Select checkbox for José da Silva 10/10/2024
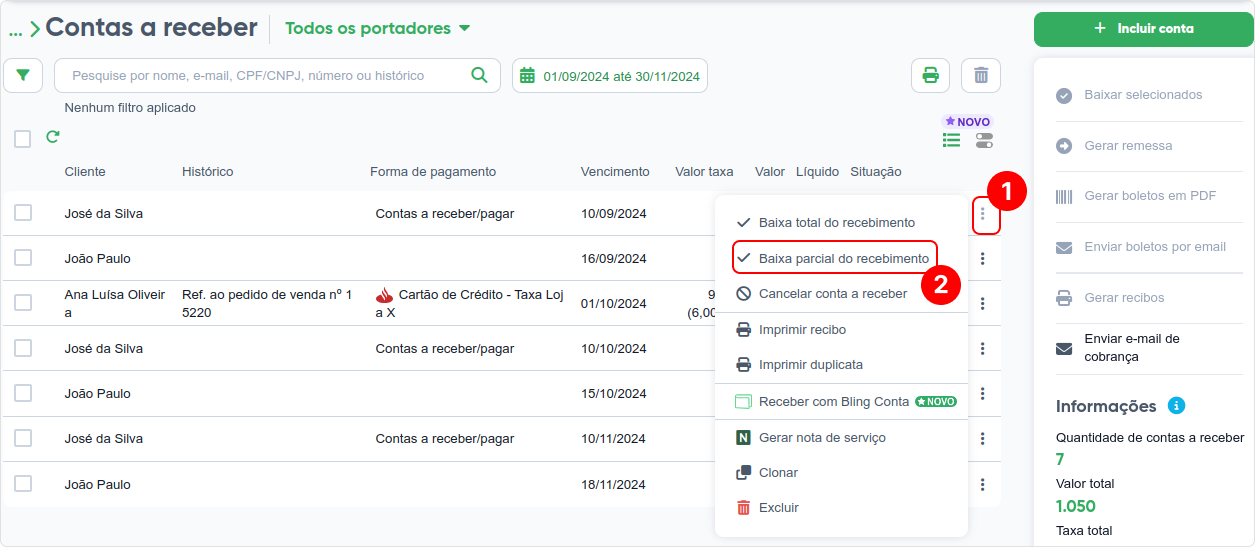Viewport: 1255px width, 547px height. click(x=23, y=348)
